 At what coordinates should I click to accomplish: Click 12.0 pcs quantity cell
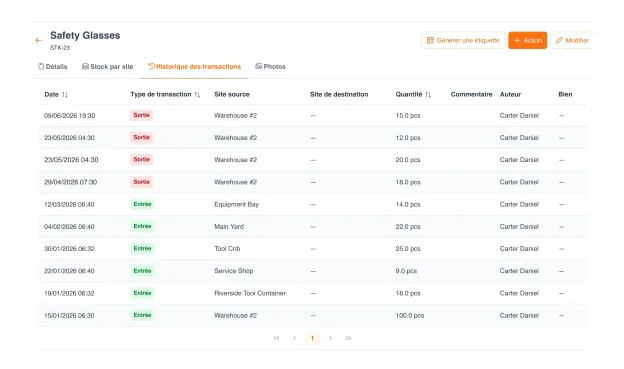click(408, 138)
